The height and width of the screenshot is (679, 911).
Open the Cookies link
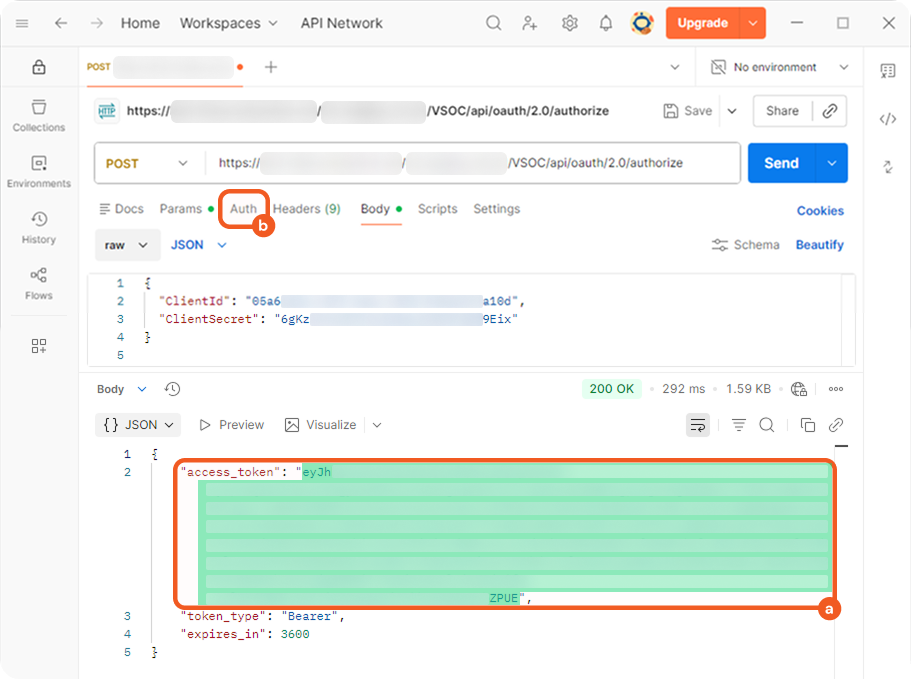[820, 211]
